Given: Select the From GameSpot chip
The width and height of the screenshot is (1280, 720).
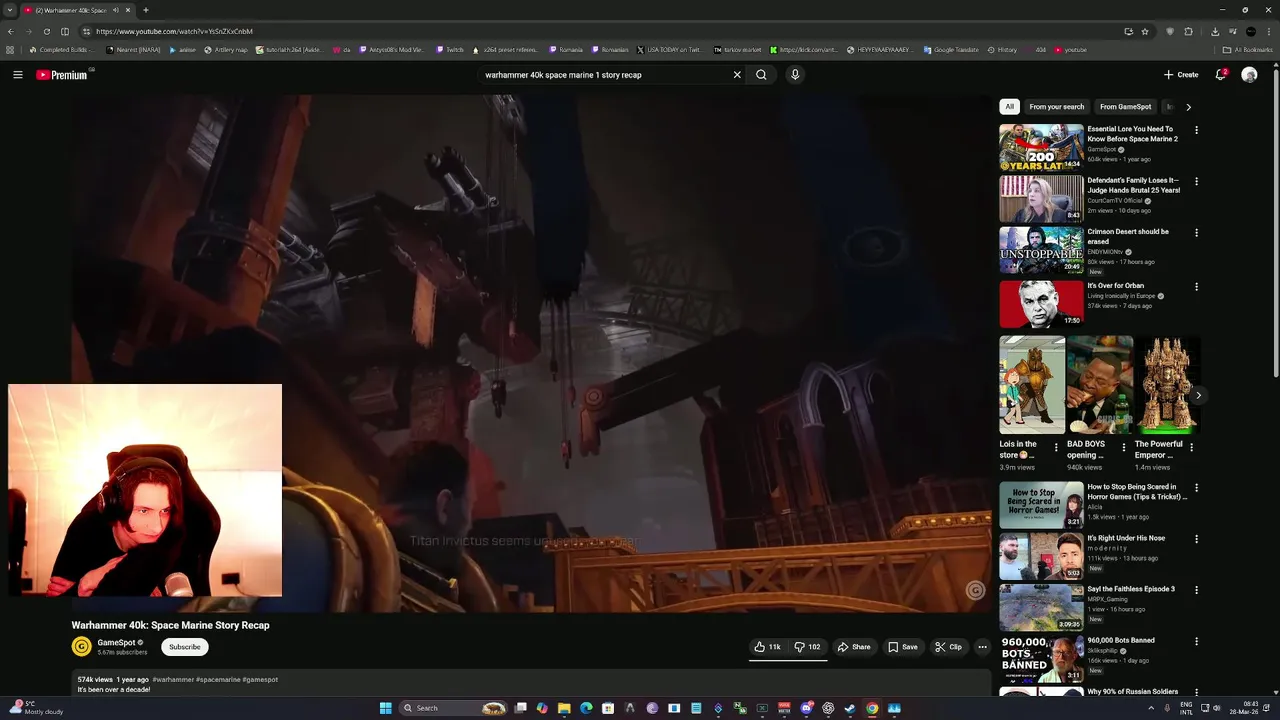Looking at the screenshot, I should [1126, 107].
